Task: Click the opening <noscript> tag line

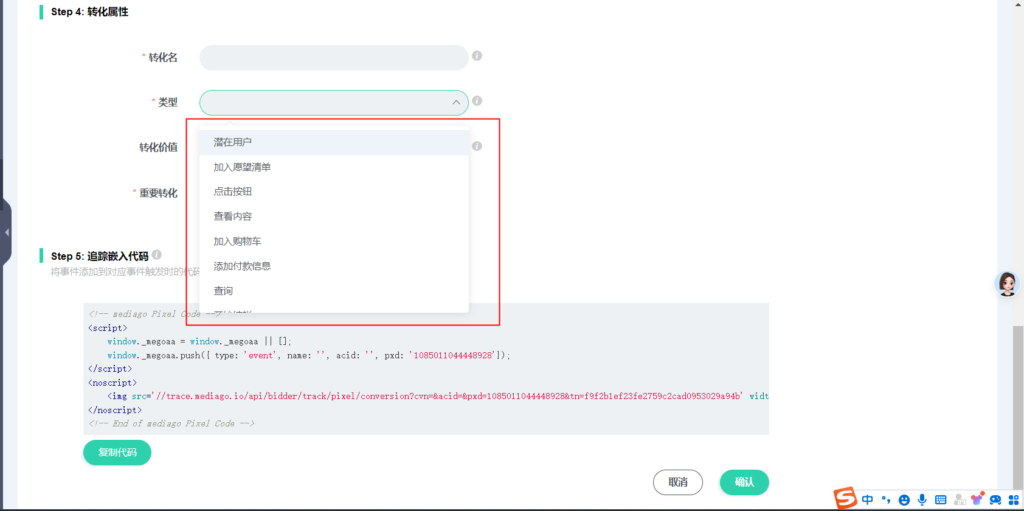Action: 111,383
